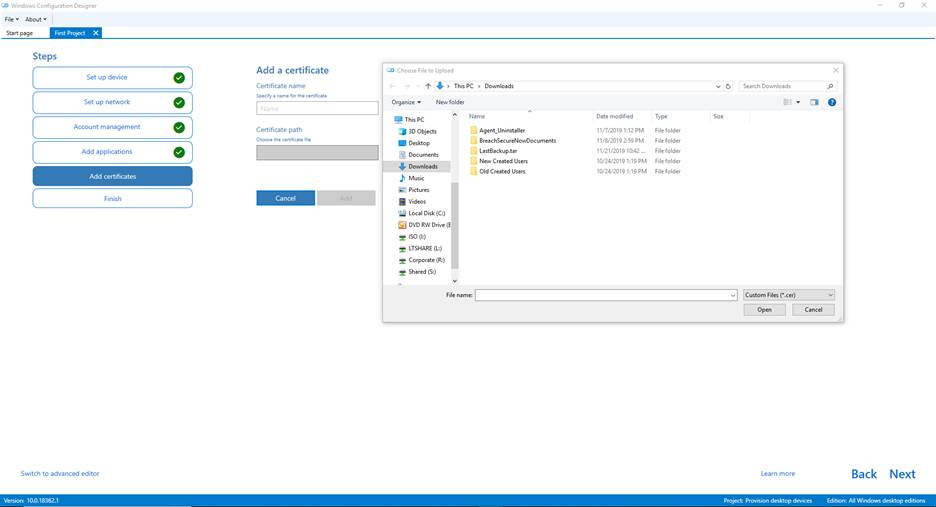Switch to the Start page tab
The width and height of the screenshot is (936, 507).
pos(19,33)
